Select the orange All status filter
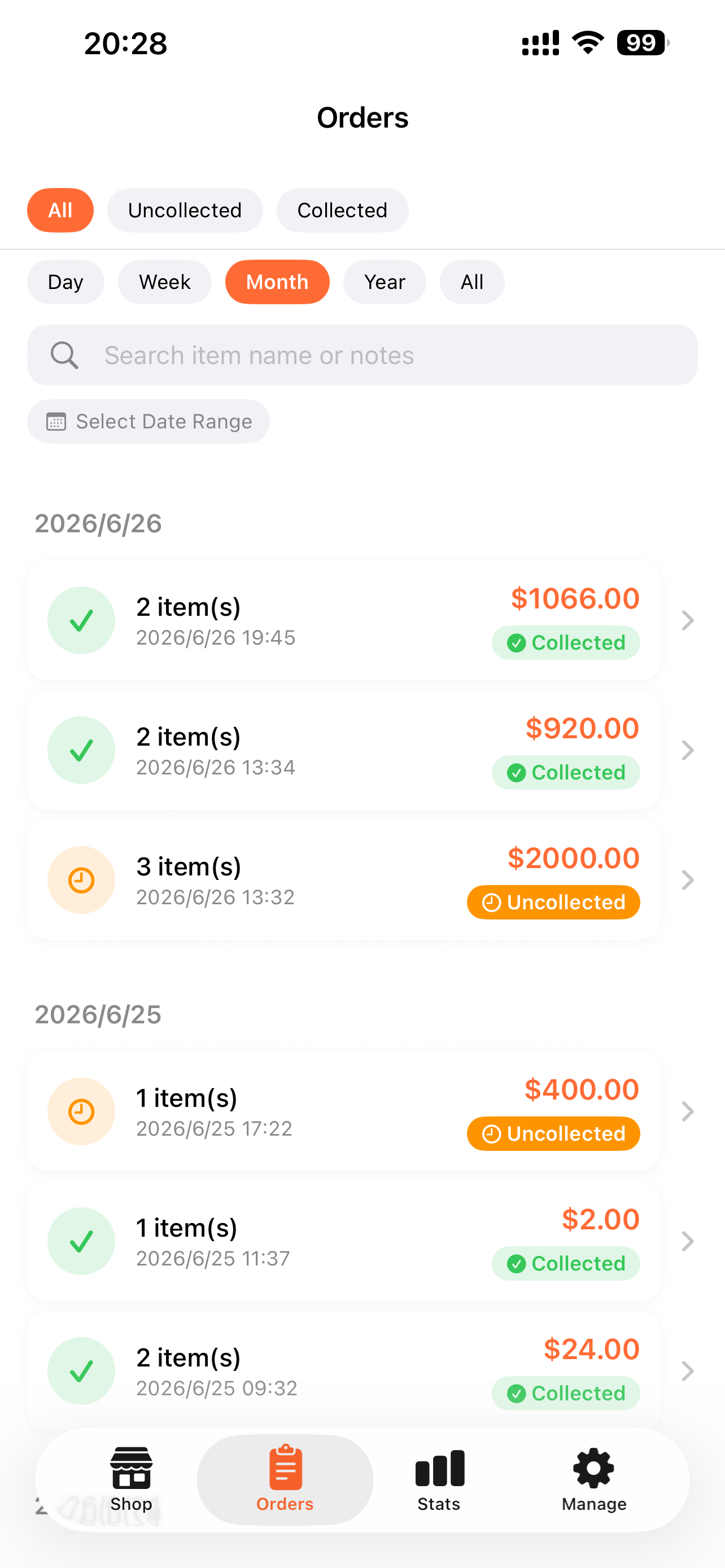The width and height of the screenshot is (725, 1568). coord(60,210)
